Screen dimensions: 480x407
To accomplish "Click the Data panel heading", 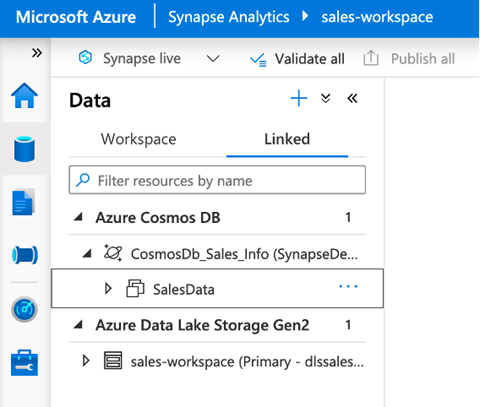I will [x=90, y=100].
